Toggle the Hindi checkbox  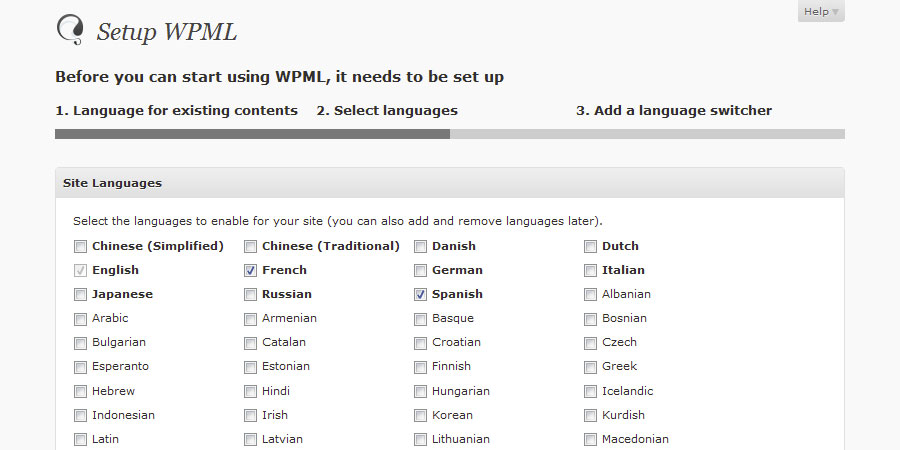250,391
